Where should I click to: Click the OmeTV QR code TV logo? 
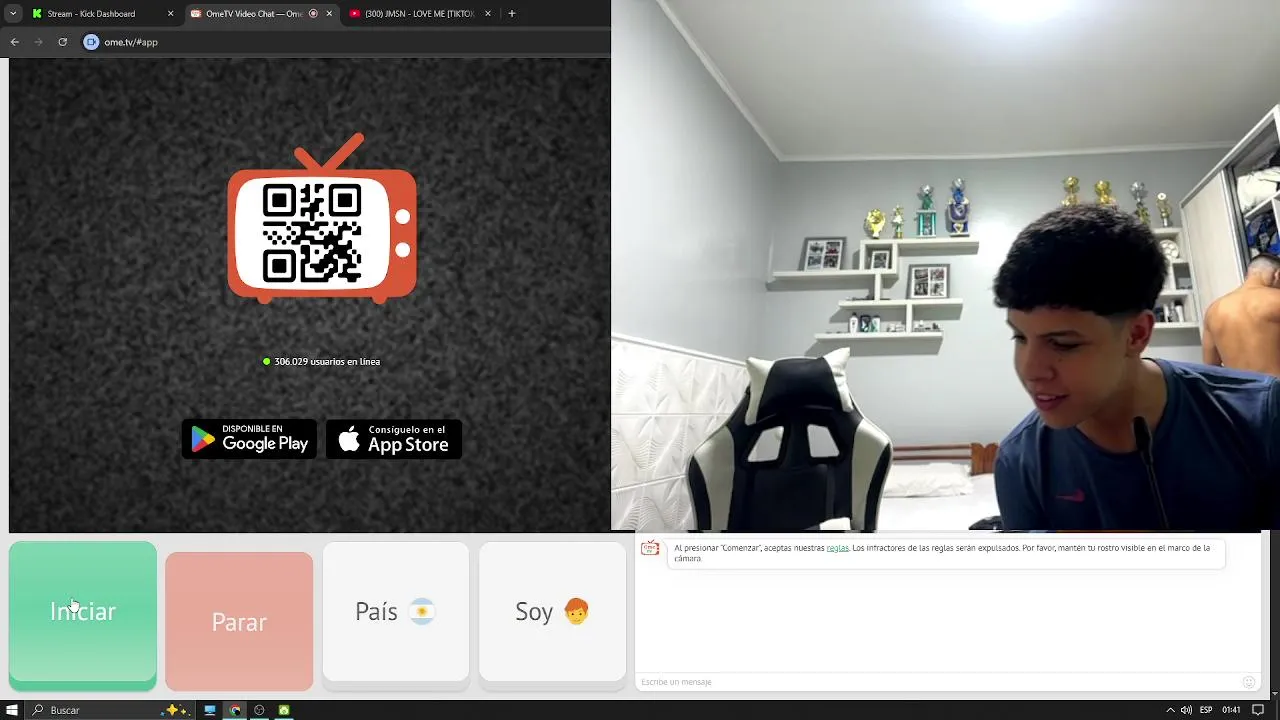[322, 218]
